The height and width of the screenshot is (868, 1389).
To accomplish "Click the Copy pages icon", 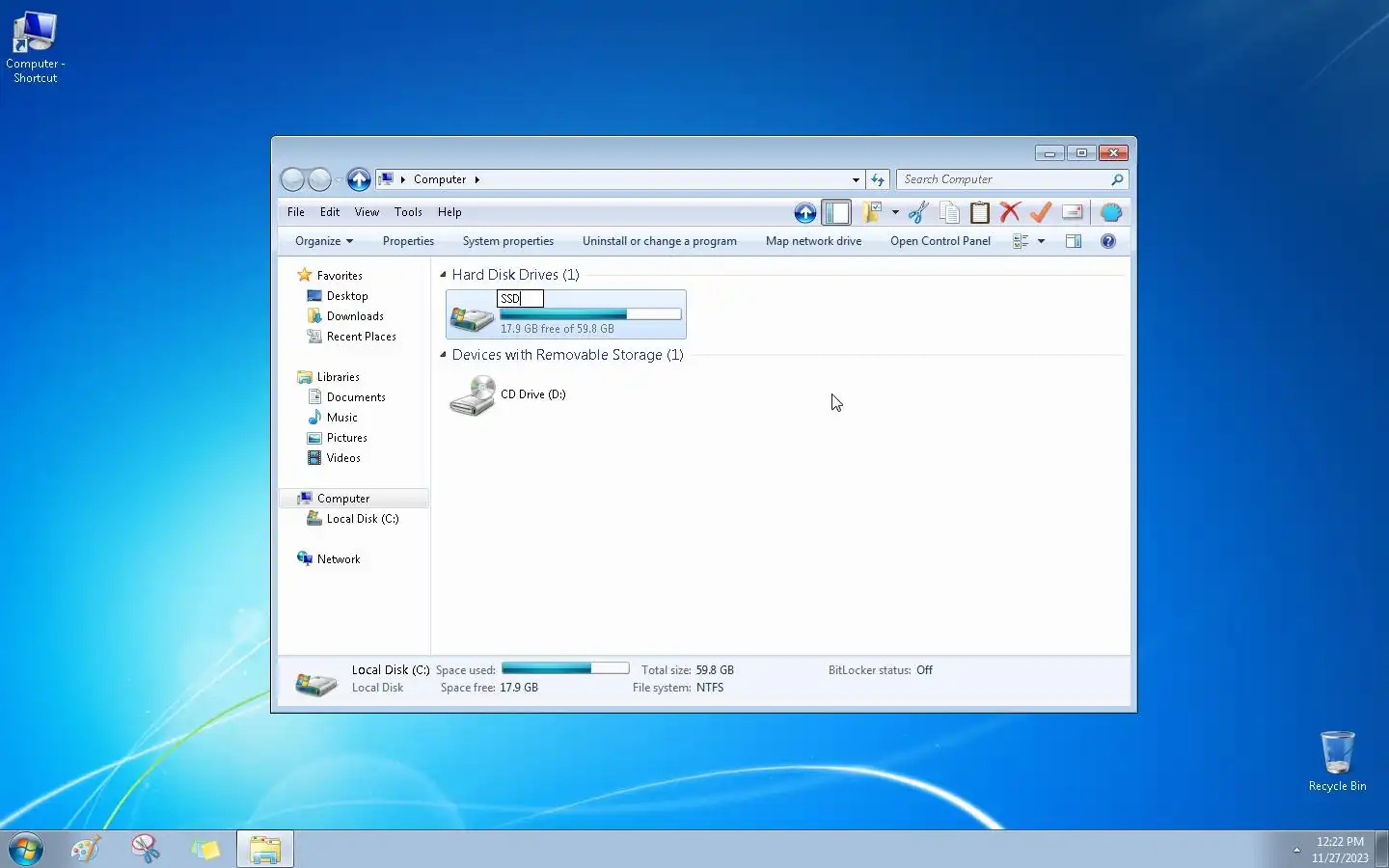I will 950,212.
